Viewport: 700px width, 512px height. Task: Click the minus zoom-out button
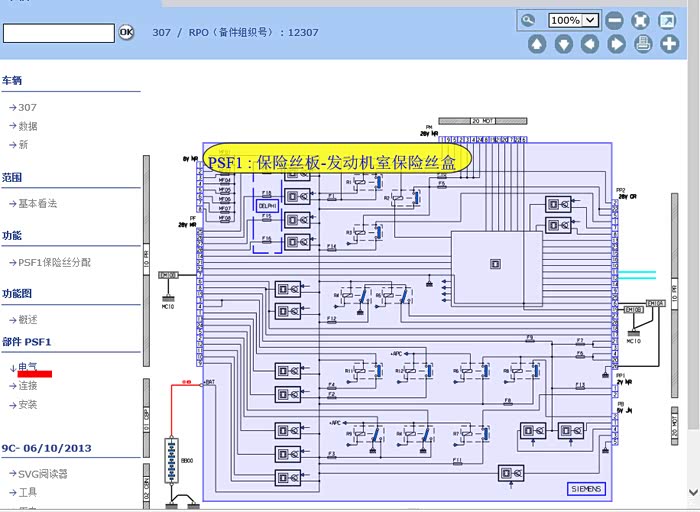pos(615,20)
